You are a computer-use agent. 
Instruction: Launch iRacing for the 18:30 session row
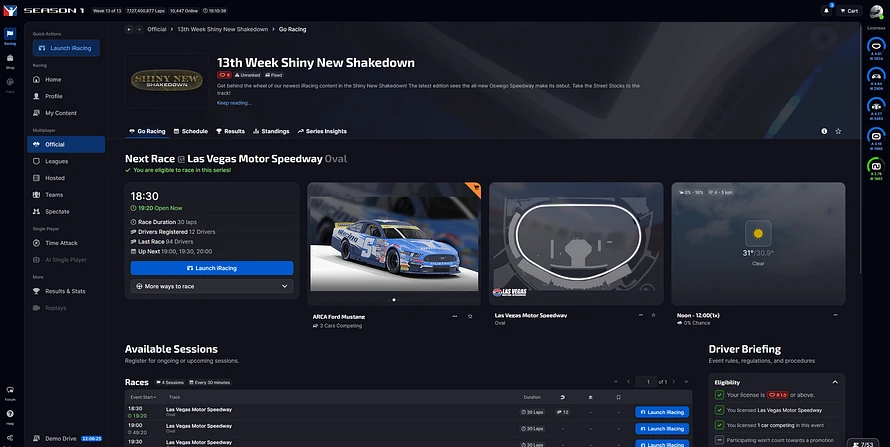point(662,412)
